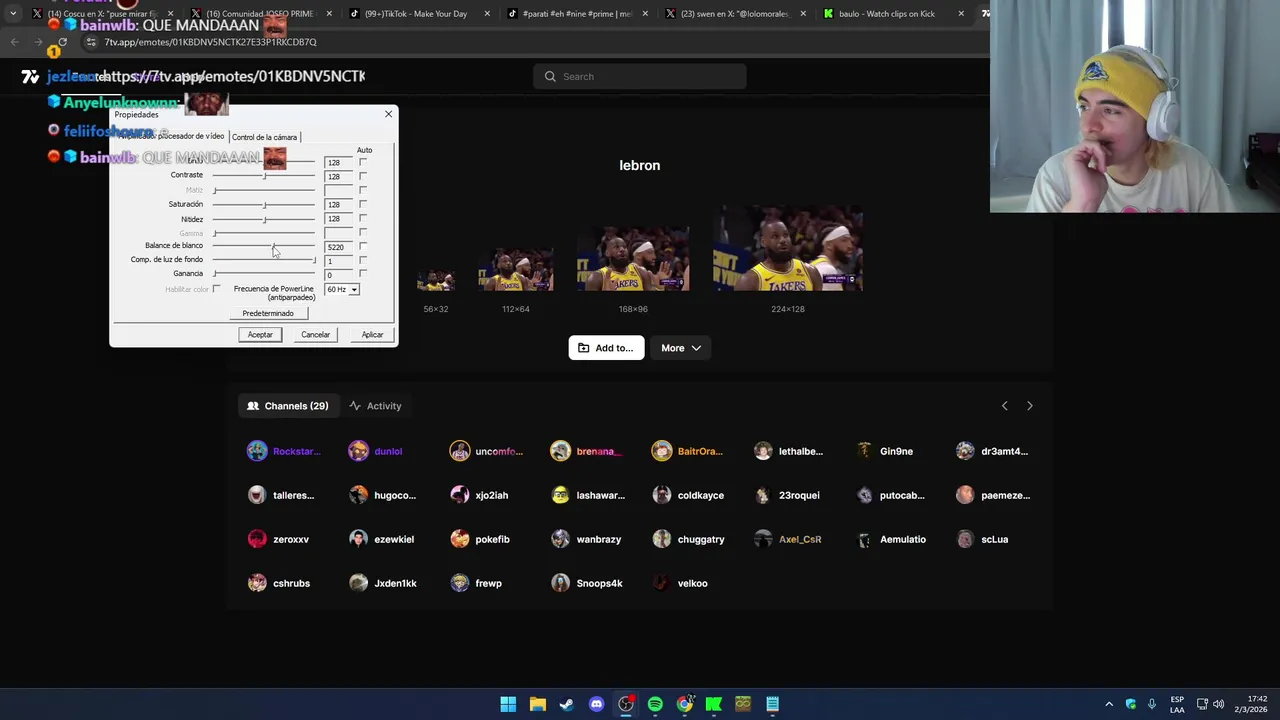Switch to Control de la cámara tab
Screen dimensions: 1280x720
click(x=264, y=137)
